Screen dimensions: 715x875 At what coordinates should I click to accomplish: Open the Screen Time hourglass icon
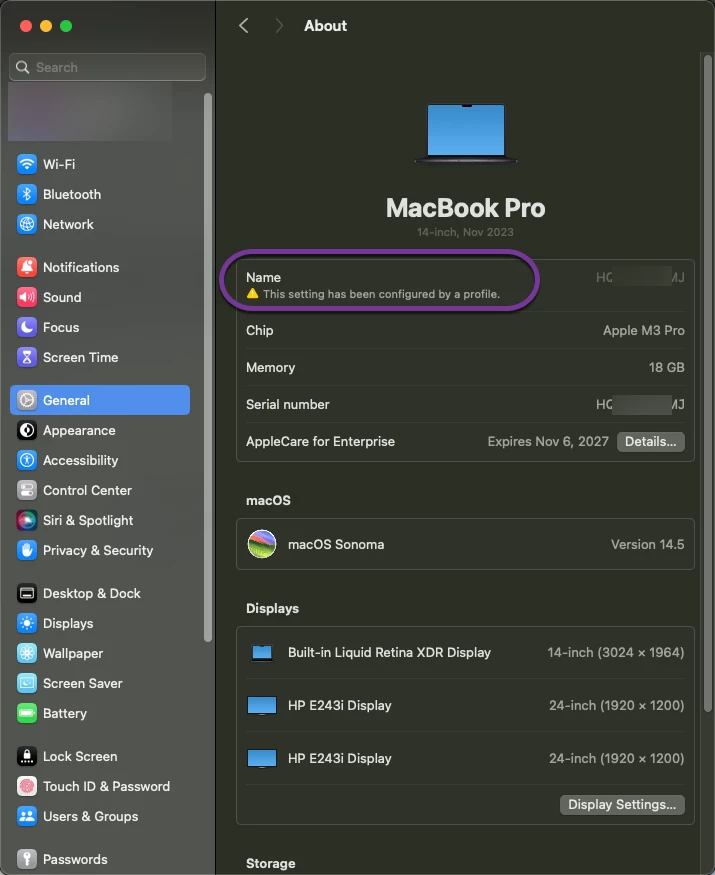point(27,358)
